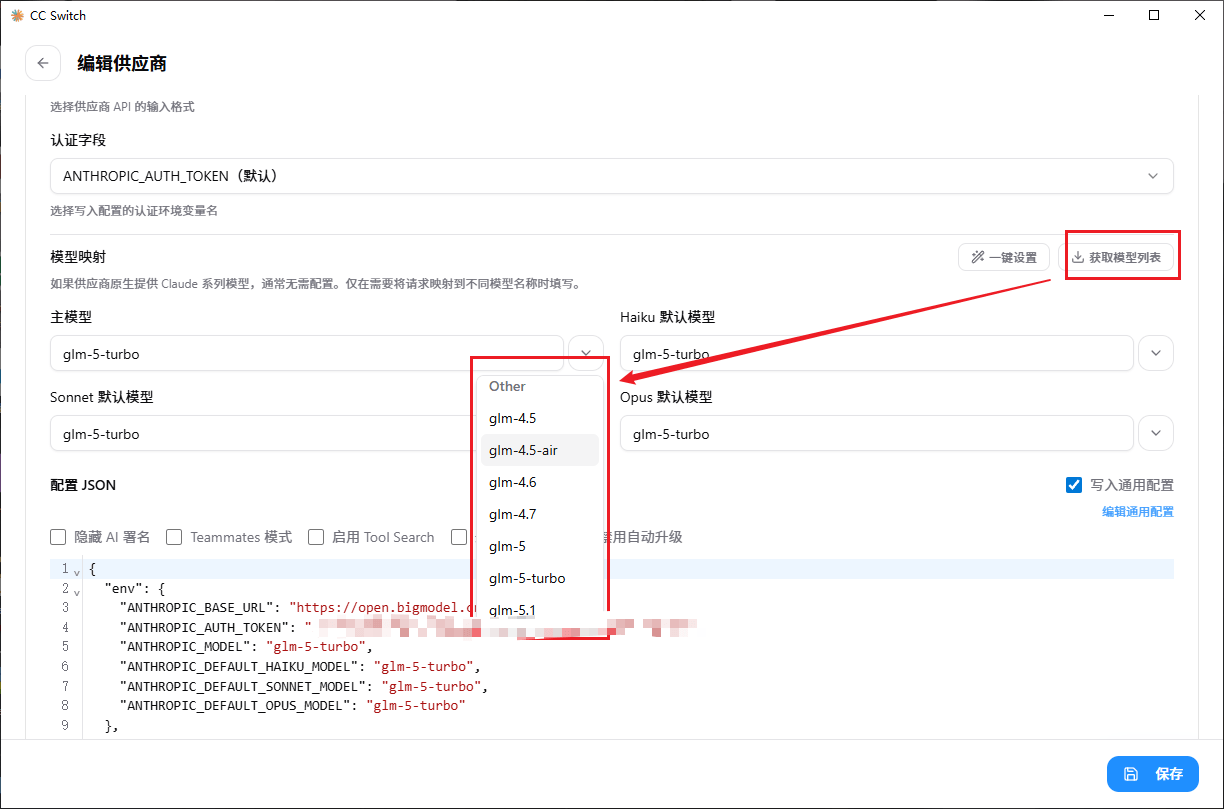This screenshot has width=1224, height=809.
Task: Open the 认证字段 ANTHROPIC_AUTH_TOKEN dropdown
Action: 612,176
